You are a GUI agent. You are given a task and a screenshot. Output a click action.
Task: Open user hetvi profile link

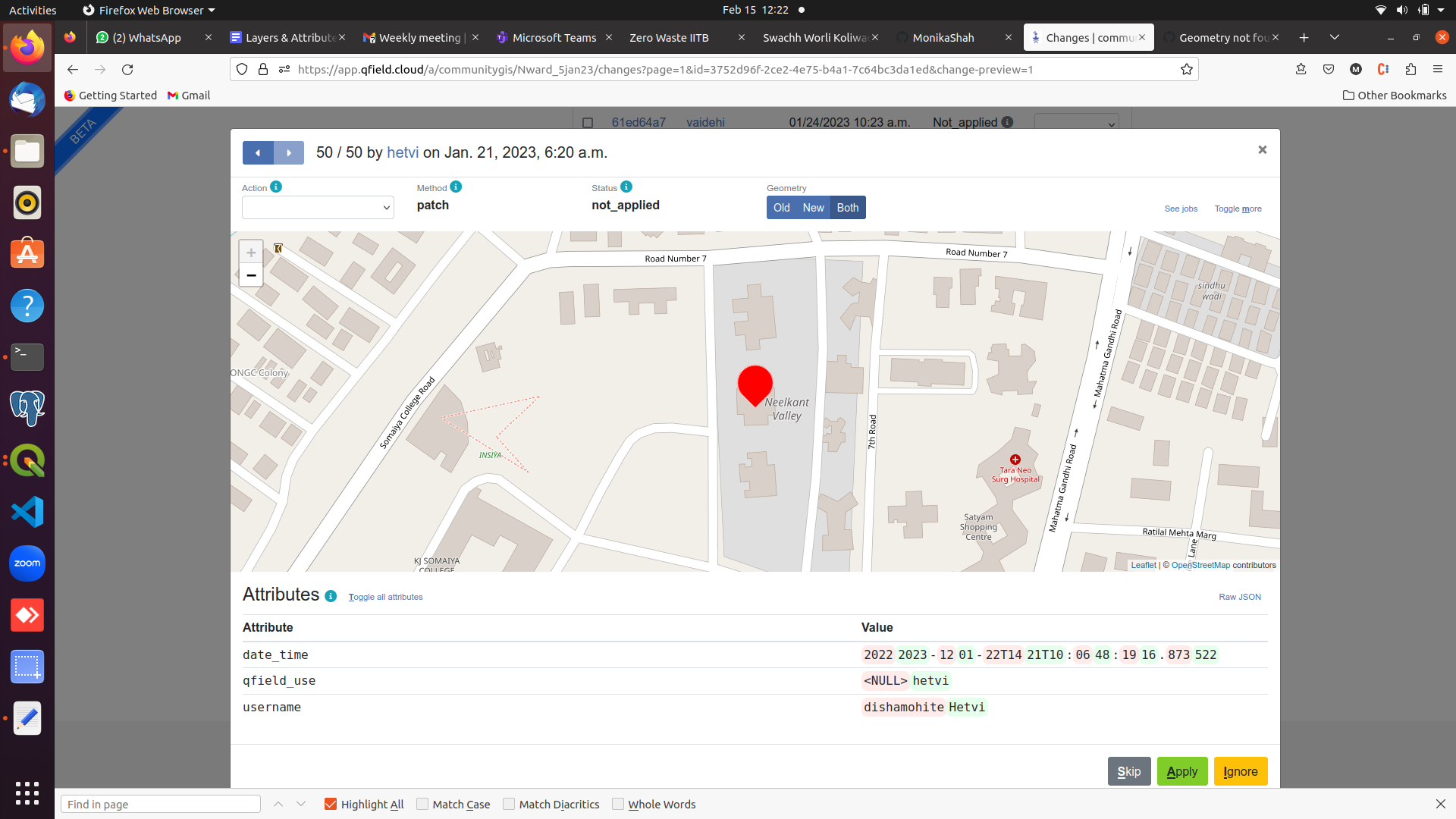coord(403,152)
